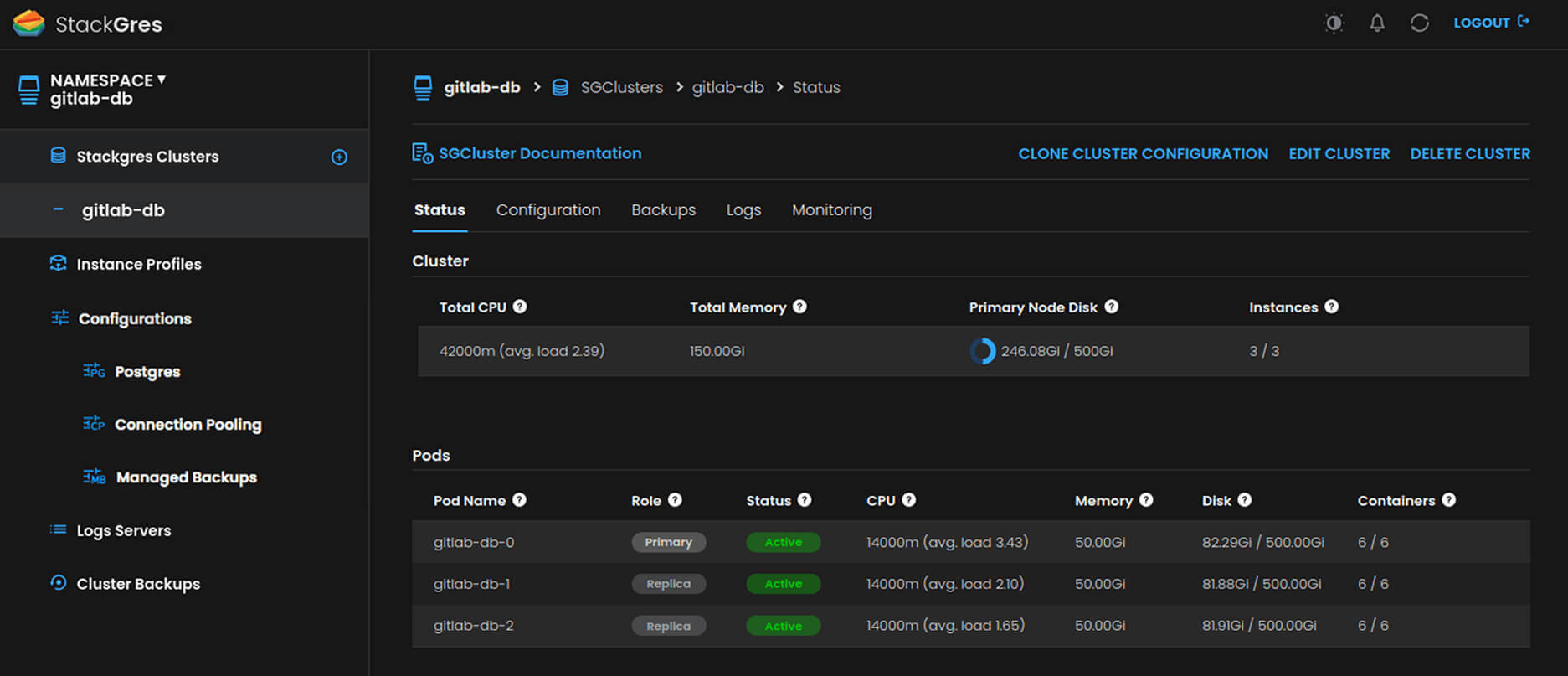Open Postgres configurations
The height and width of the screenshot is (676, 1568).
pos(147,372)
